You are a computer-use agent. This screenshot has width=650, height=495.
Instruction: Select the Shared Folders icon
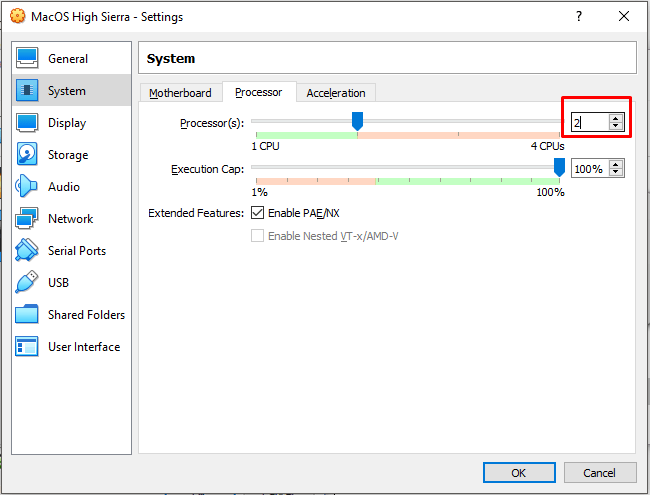pyautogui.click(x=28, y=315)
